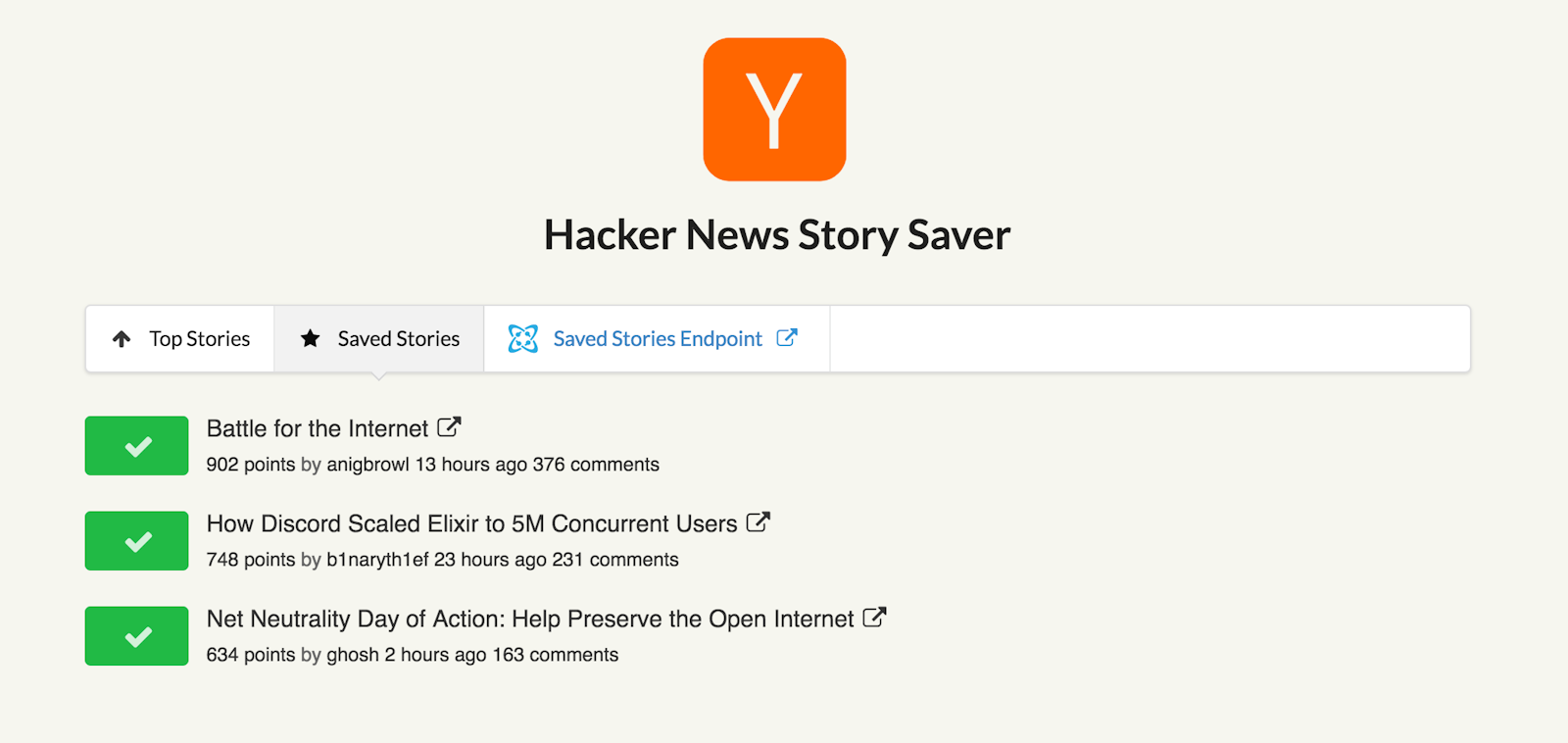The image size is (1568, 743).
Task: Open the Battle for the Internet title
Action: pyautogui.click(x=318, y=428)
